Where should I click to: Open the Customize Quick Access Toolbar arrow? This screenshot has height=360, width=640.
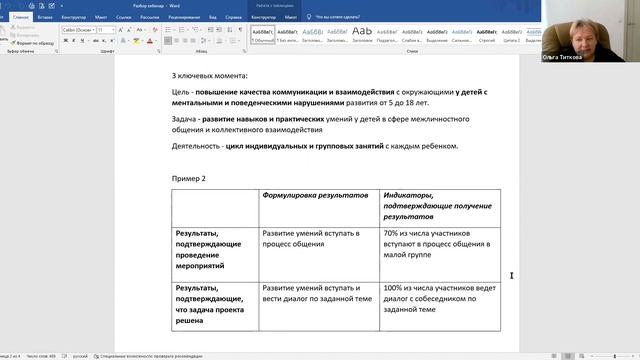coord(62,6)
